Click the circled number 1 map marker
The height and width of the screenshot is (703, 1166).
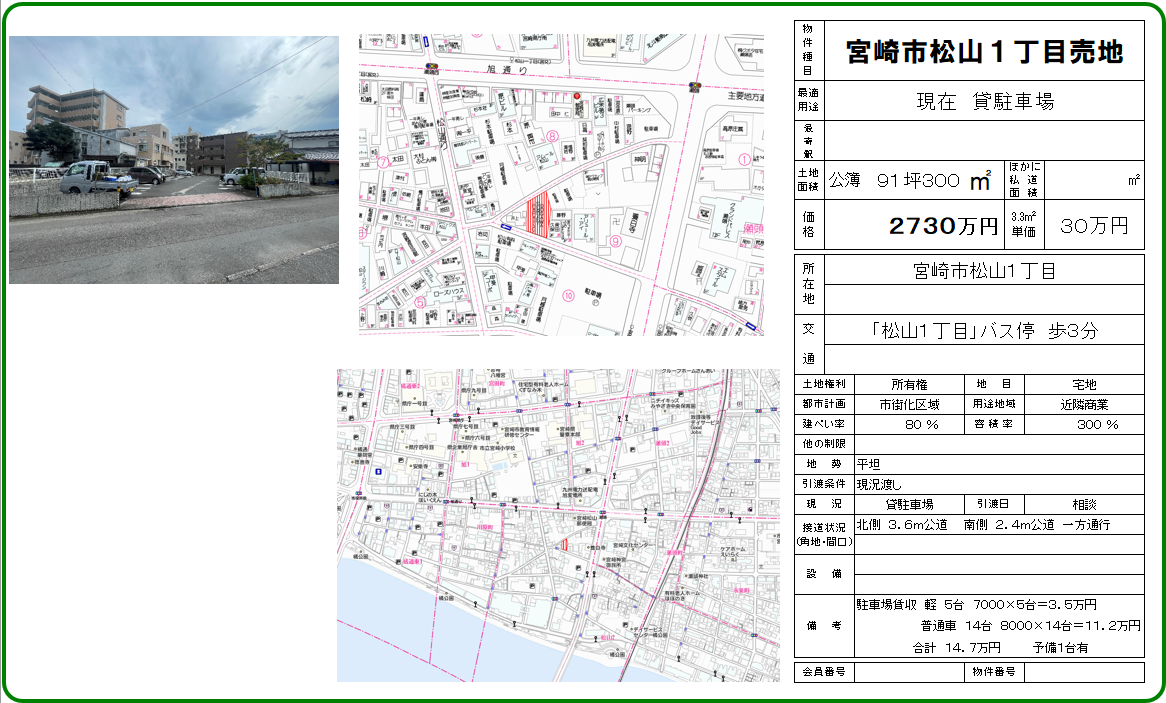point(743,159)
